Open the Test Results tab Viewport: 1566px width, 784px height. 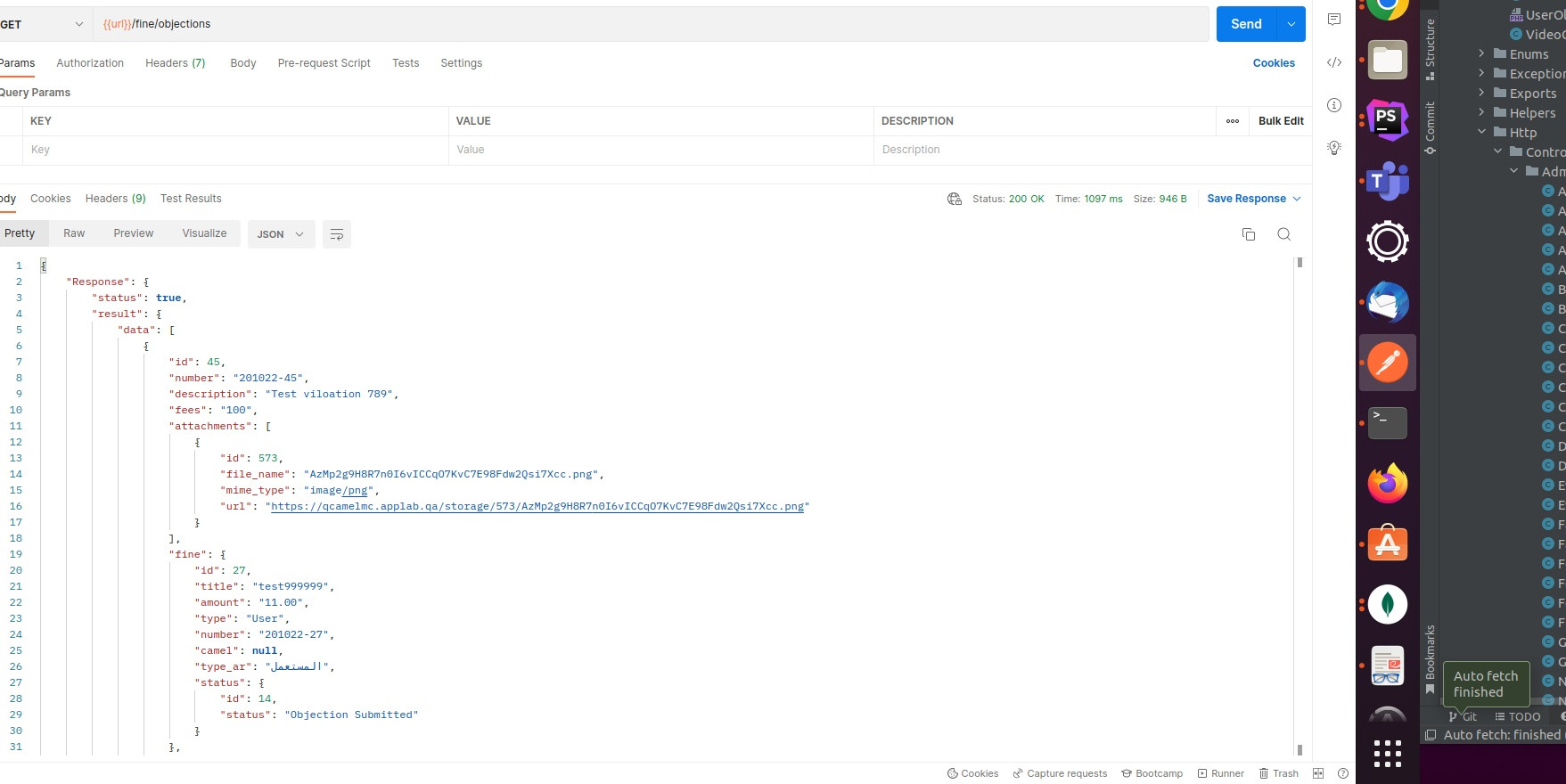(191, 199)
